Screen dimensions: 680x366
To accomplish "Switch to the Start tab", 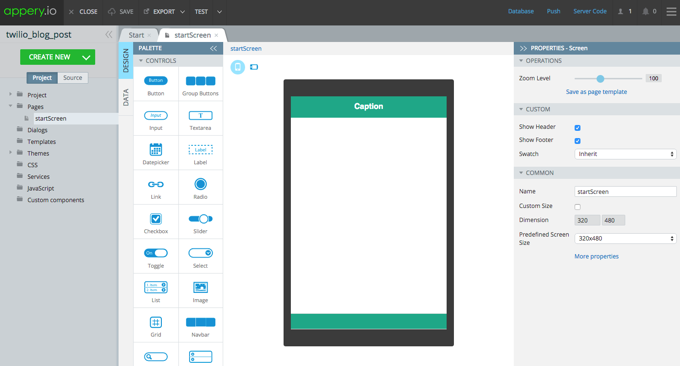I will [136, 35].
